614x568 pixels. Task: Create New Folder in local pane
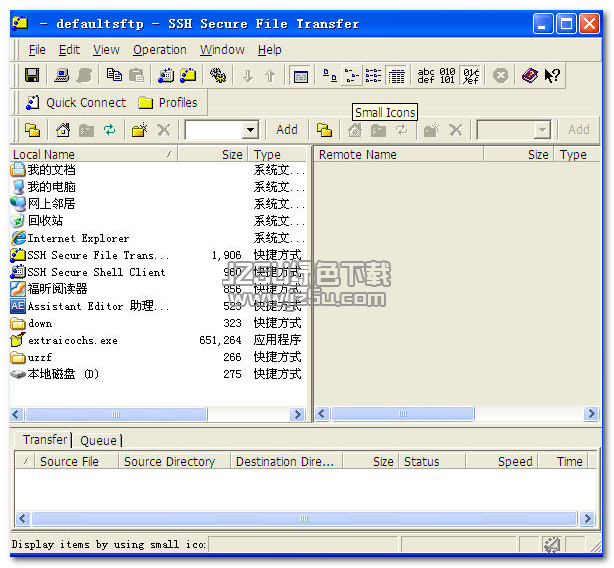click(x=139, y=130)
